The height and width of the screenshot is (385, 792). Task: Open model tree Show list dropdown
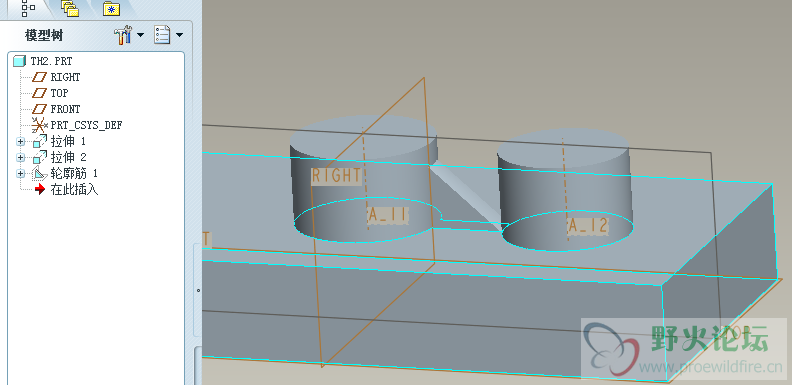(168, 35)
